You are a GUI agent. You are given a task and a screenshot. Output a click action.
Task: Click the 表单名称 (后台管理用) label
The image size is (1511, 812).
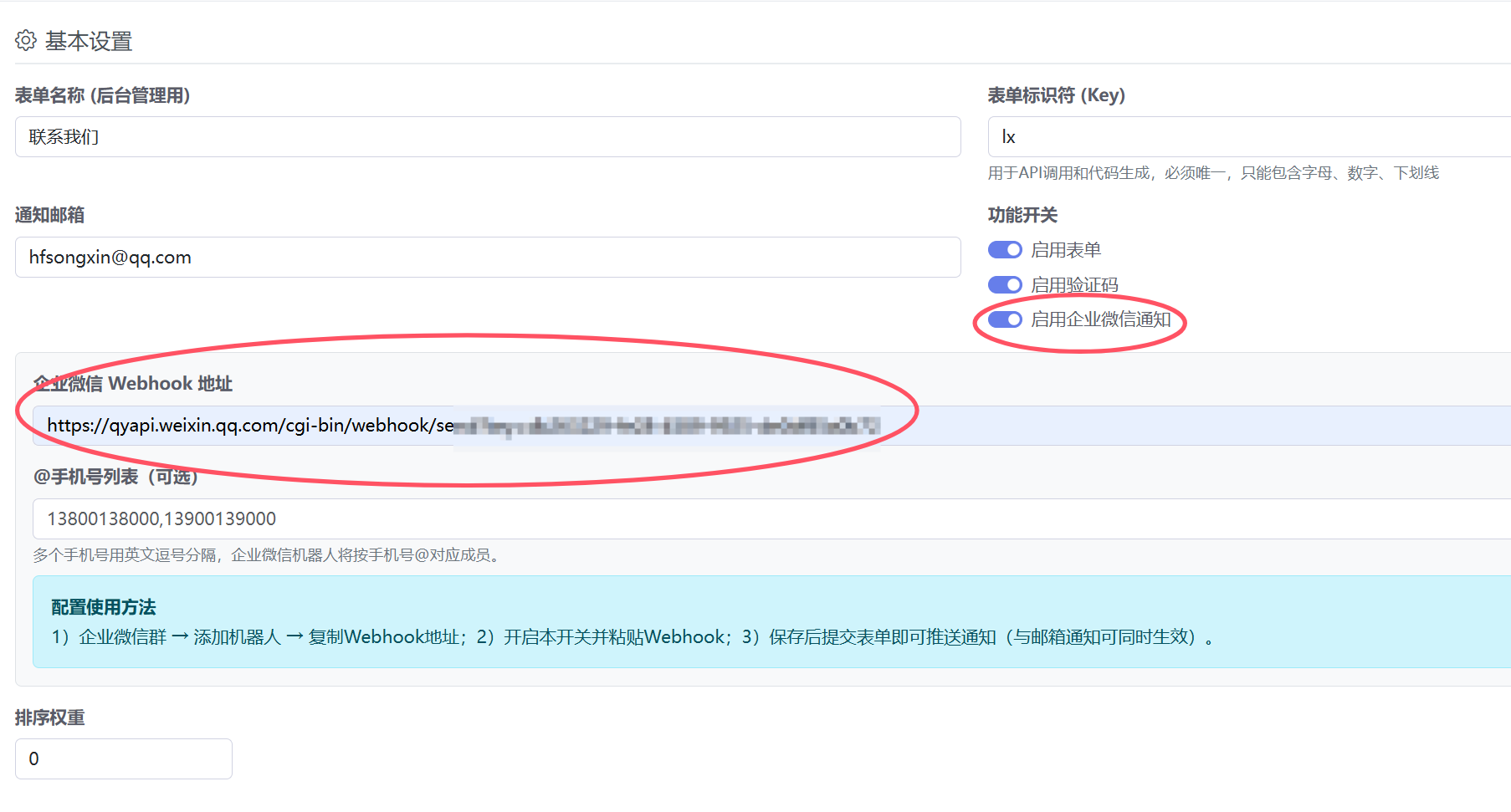click(x=102, y=95)
